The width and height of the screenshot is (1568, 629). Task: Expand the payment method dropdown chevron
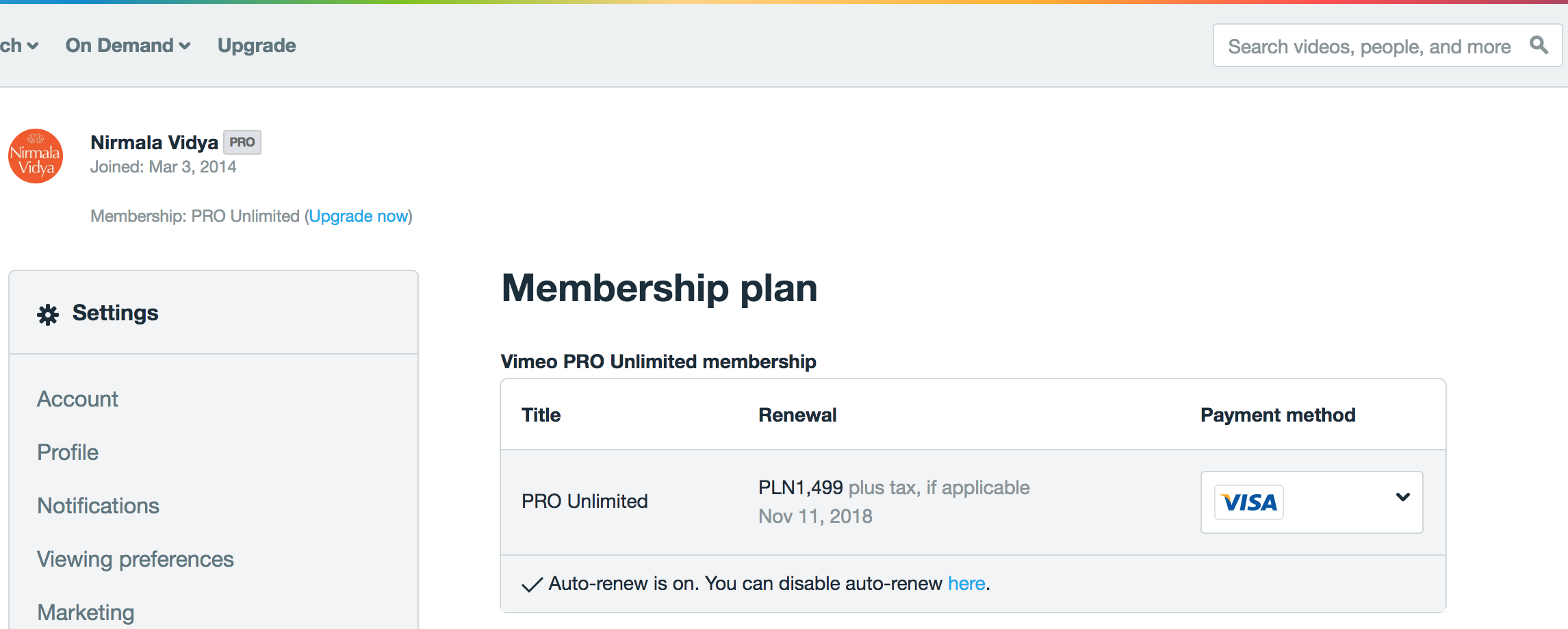tap(1402, 497)
